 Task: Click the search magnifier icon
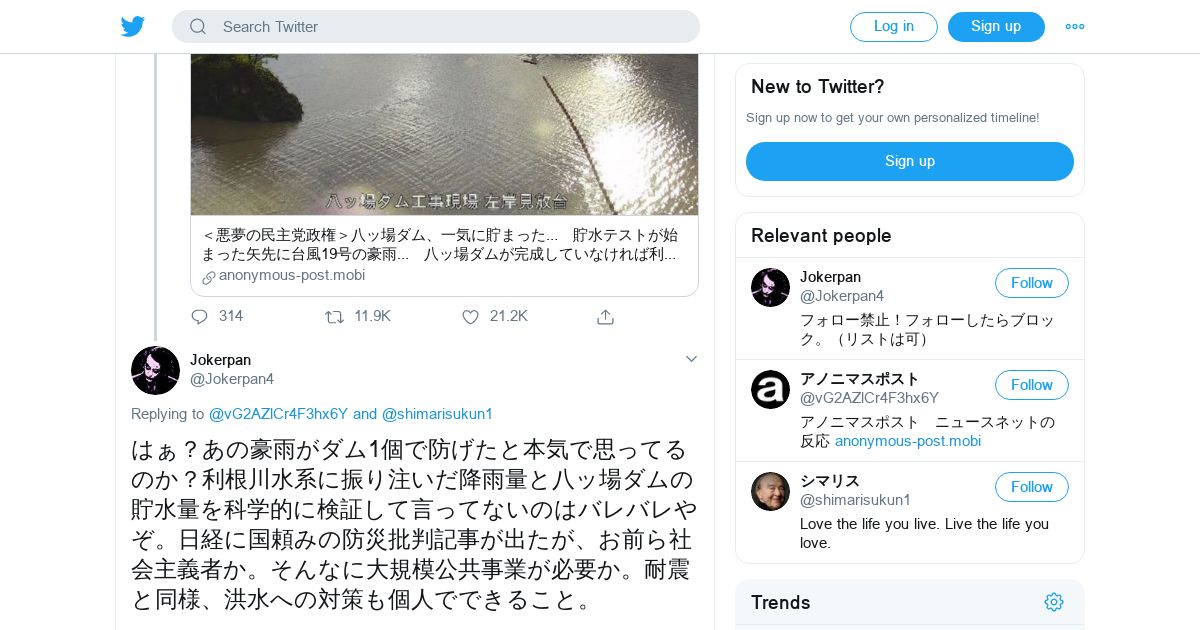coord(198,27)
